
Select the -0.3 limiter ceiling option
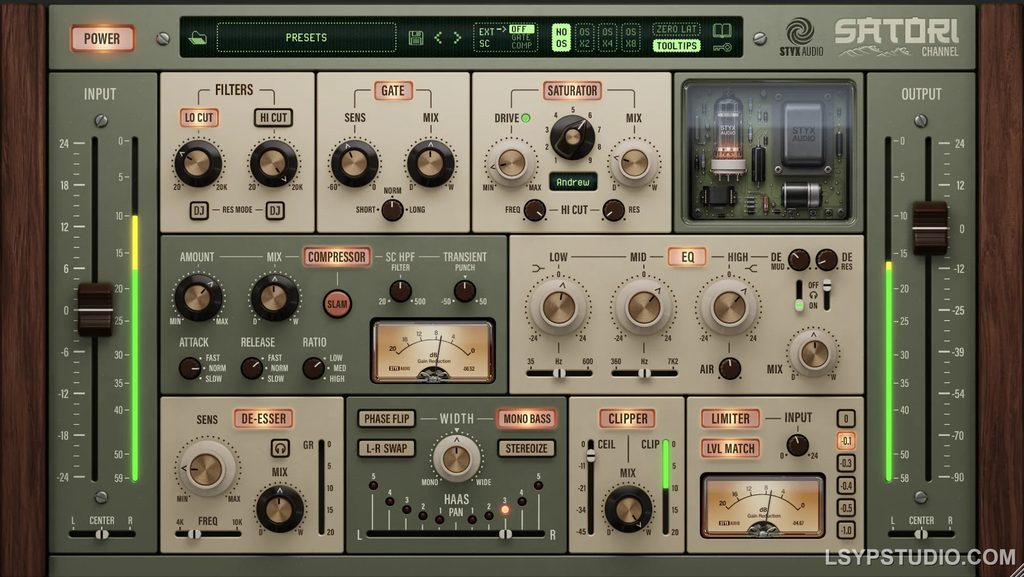[846, 463]
